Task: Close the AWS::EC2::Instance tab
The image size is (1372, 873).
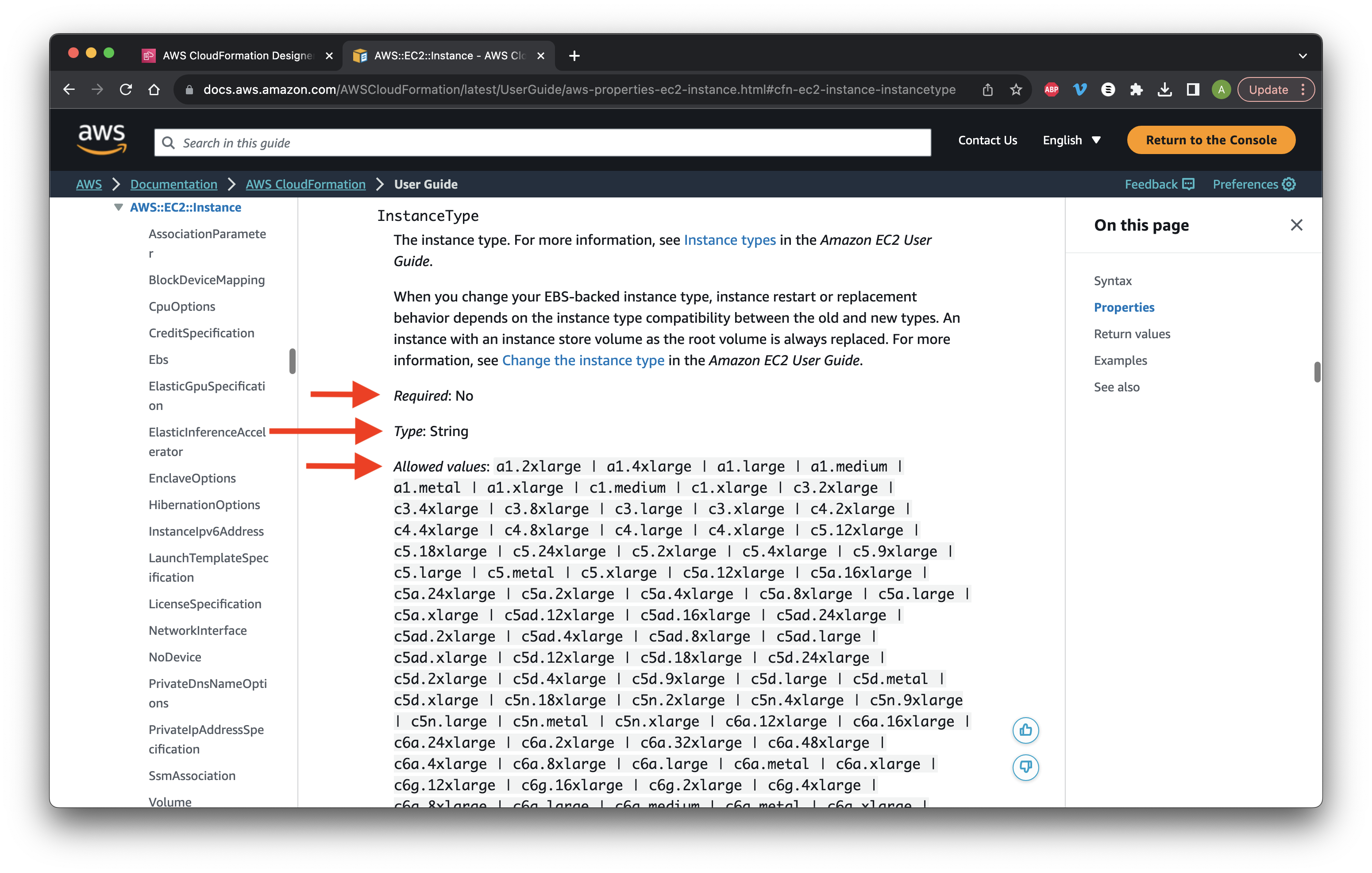Action: (x=541, y=55)
